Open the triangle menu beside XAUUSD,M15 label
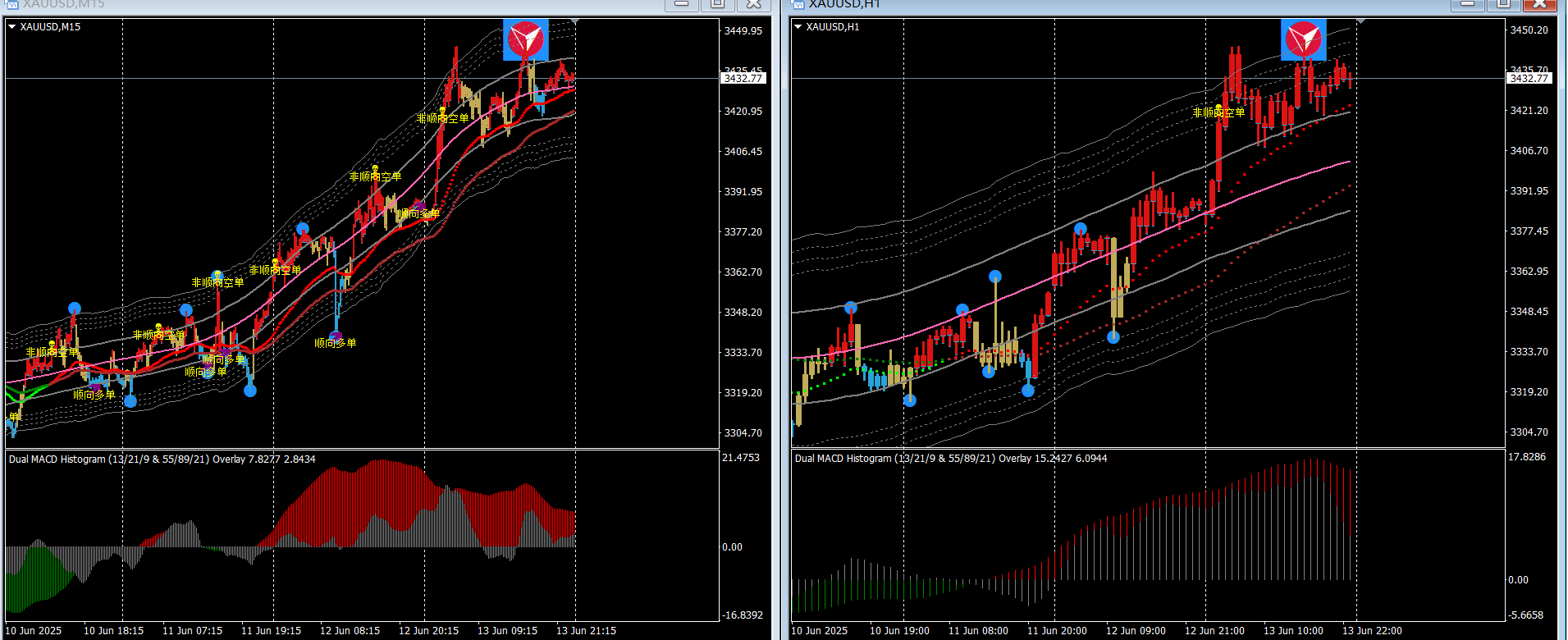Screen dimensions: 1568x640 [x=12, y=27]
